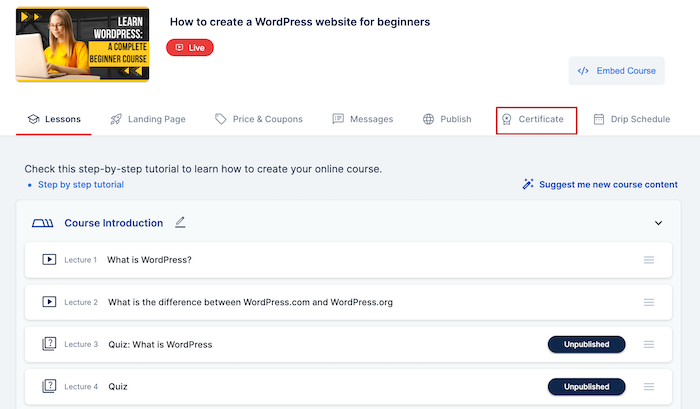The width and height of the screenshot is (700, 409).
Task: Click the video icon for Lecture 1
Action: tap(49, 259)
